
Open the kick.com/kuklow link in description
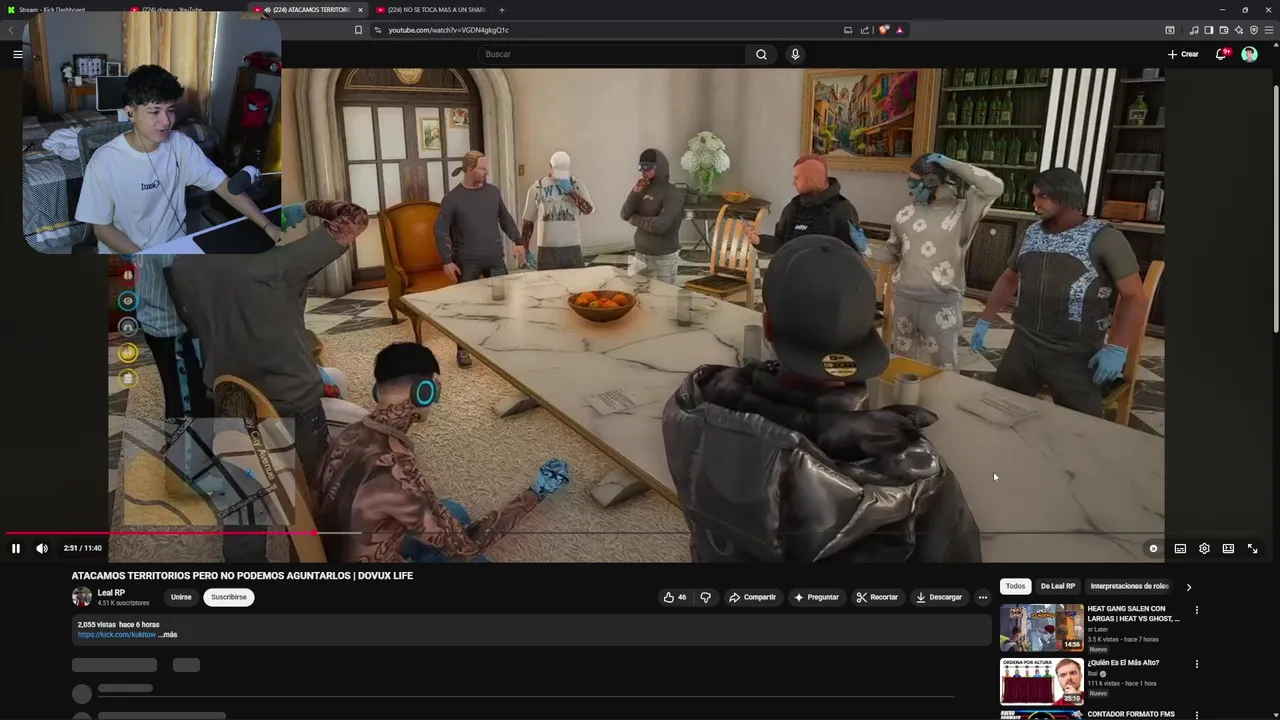117,635
